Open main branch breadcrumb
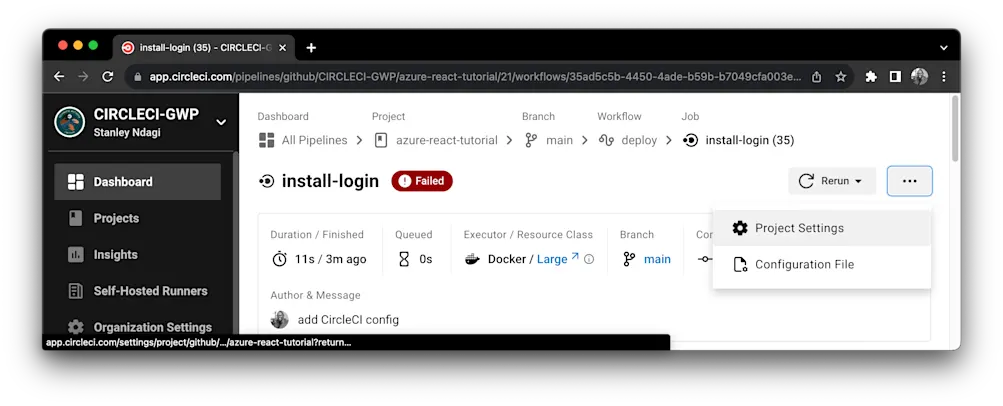This screenshot has height=406, width=1003. tap(559, 140)
